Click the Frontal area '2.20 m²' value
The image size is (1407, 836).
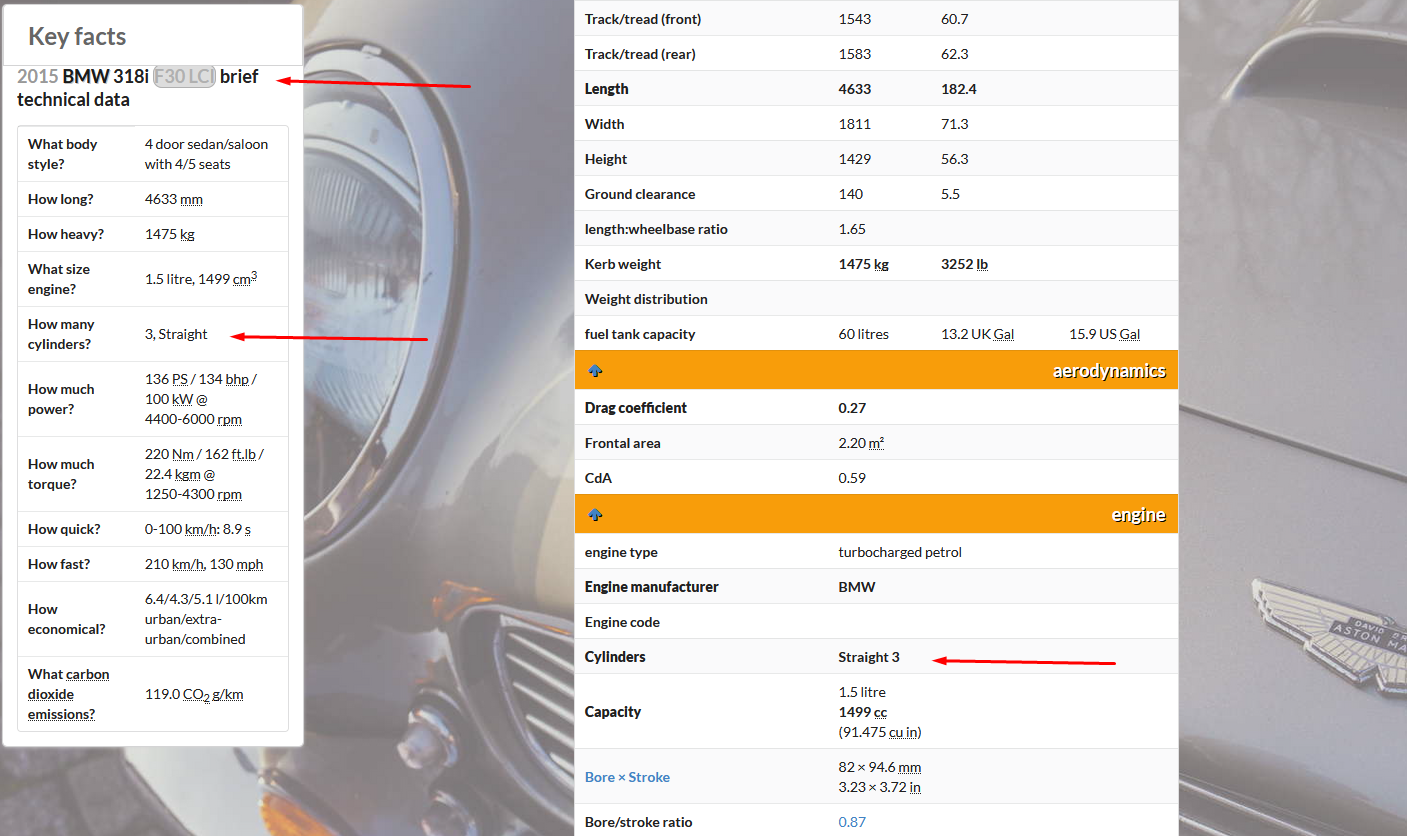click(x=861, y=443)
